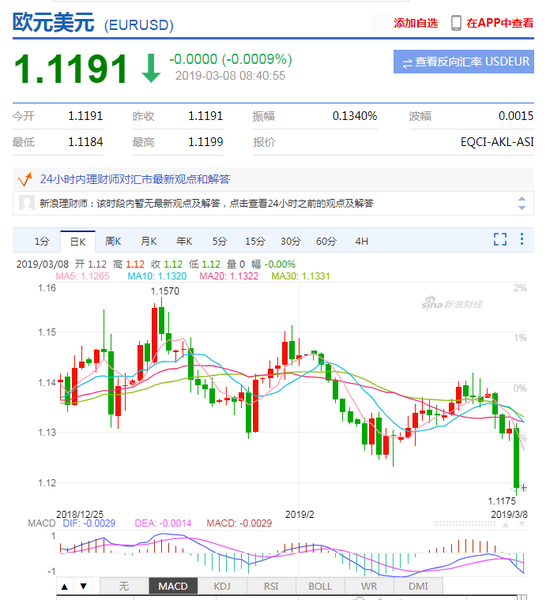The width and height of the screenshot is (550, 600).
Task: Click the green down-arrow price change indicator
Action: click(151, 68)
